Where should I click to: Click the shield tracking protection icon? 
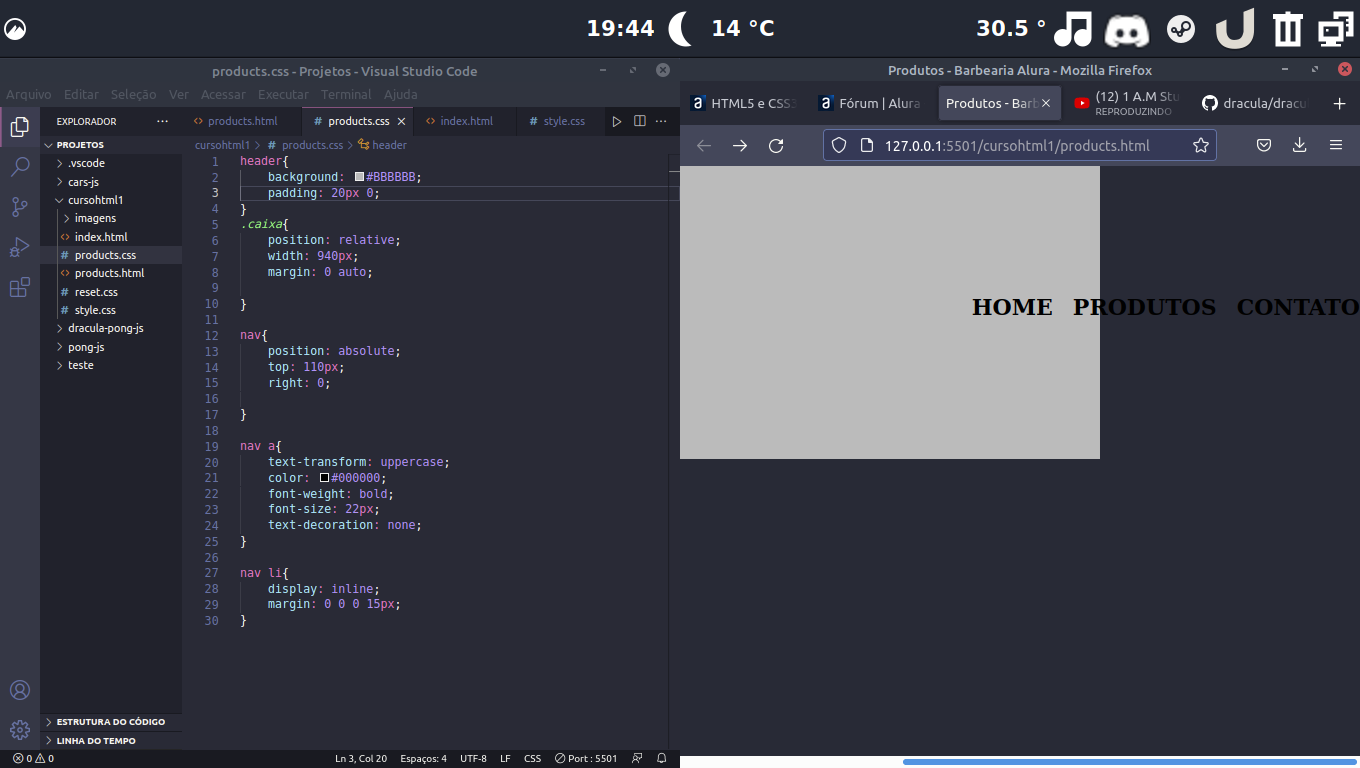[x=839, y=146]
